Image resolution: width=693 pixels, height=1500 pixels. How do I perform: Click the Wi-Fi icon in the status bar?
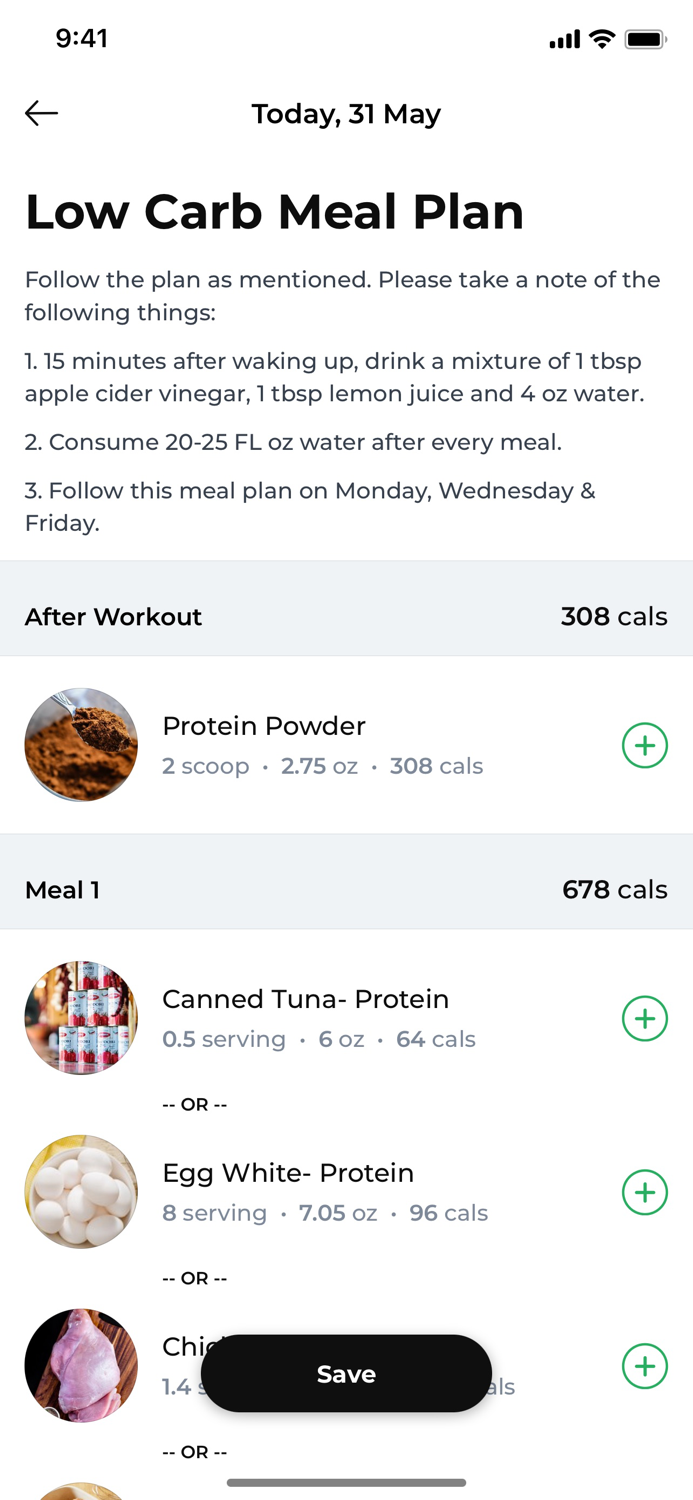[x=602, y=38]
